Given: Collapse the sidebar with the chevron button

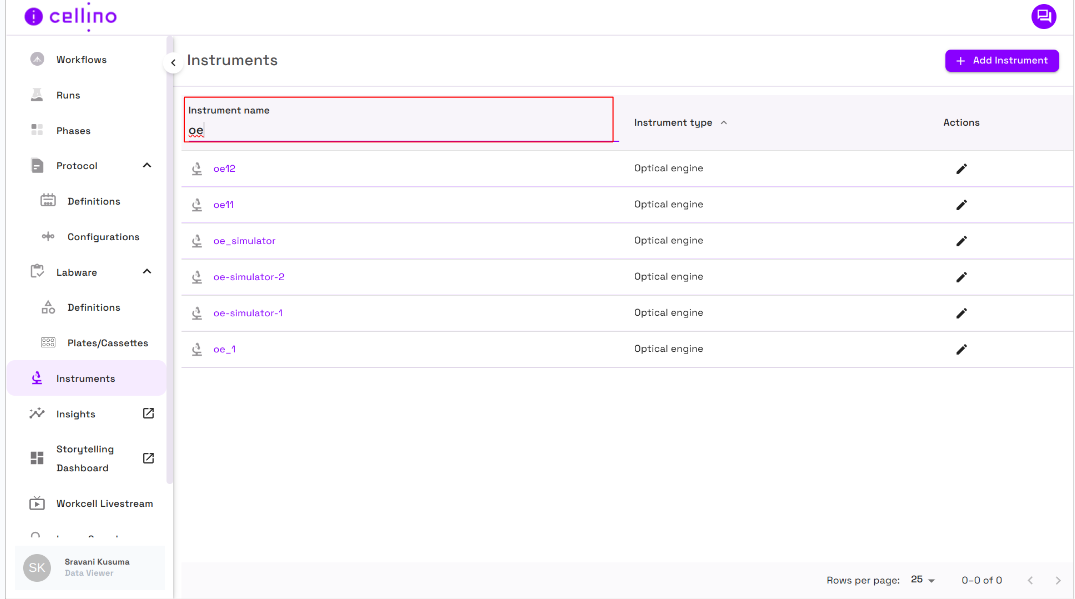Looking at the screenshot, I should [172, 62].
